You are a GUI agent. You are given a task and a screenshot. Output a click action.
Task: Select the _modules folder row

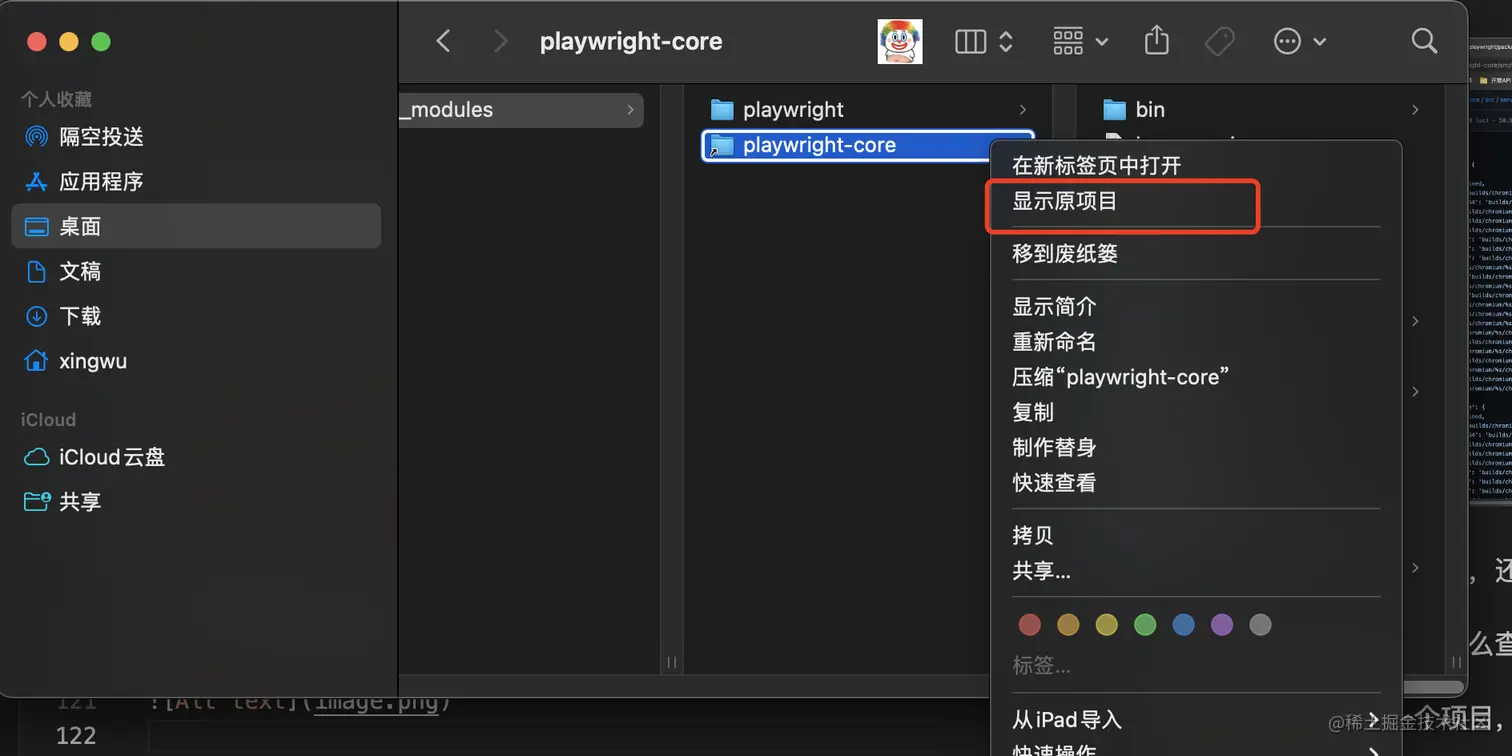pos(521,110)
